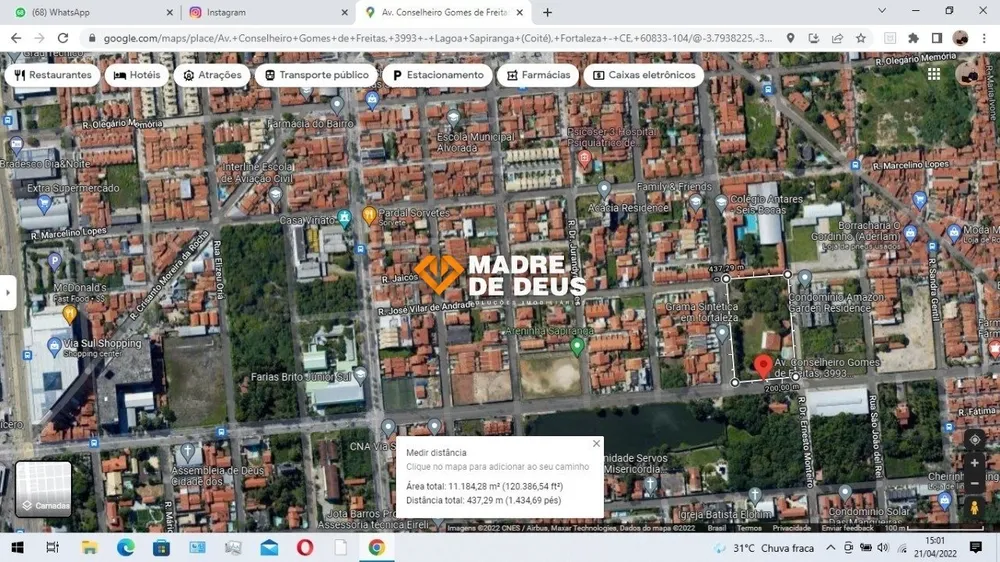Image resolution: width=1000 pixels, height=562 pixels.
Task: Open the Windows Start menu
Action: tap(17, 548)
